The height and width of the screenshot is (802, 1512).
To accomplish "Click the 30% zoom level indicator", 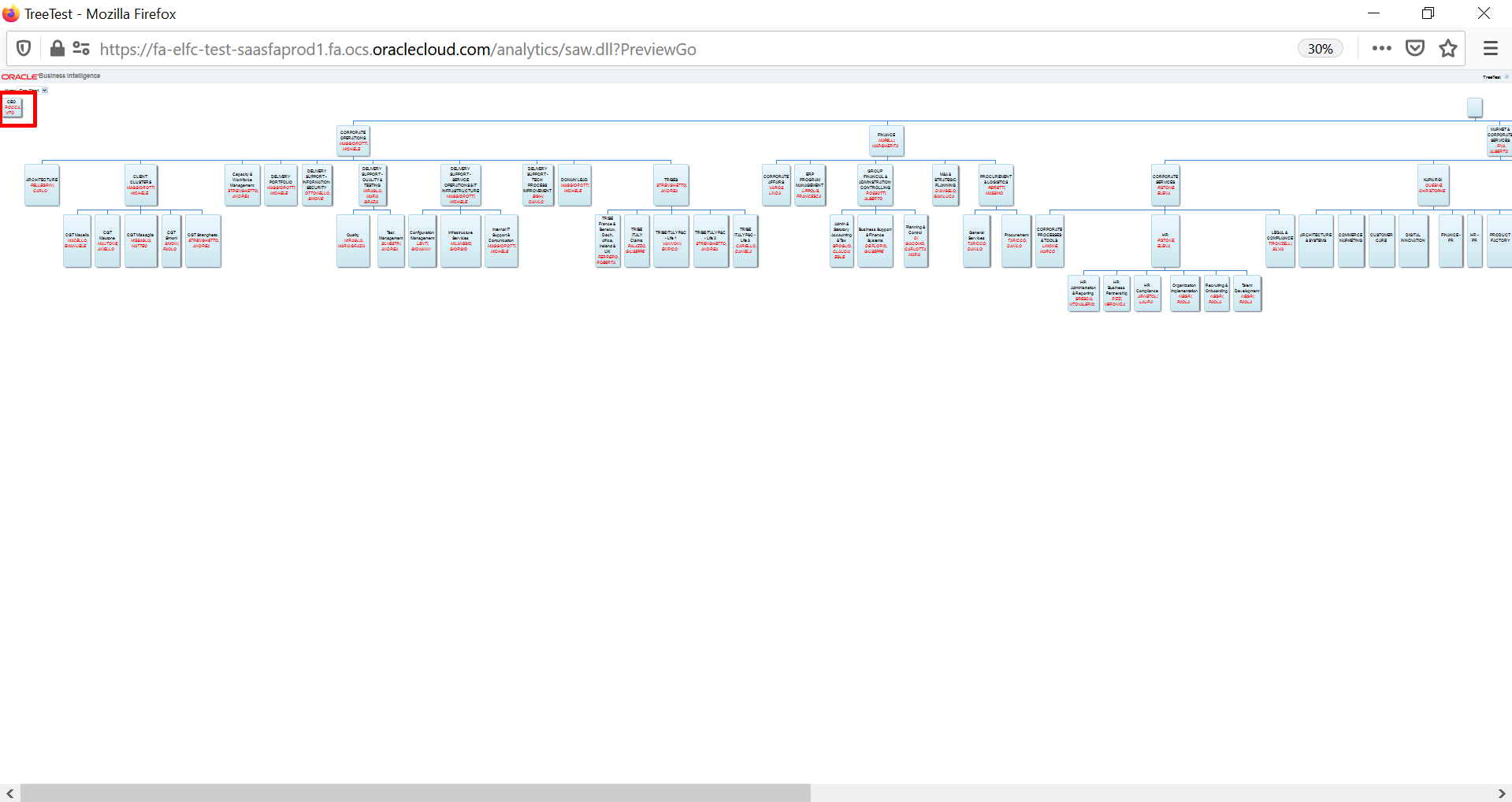I will (1320, 48).
